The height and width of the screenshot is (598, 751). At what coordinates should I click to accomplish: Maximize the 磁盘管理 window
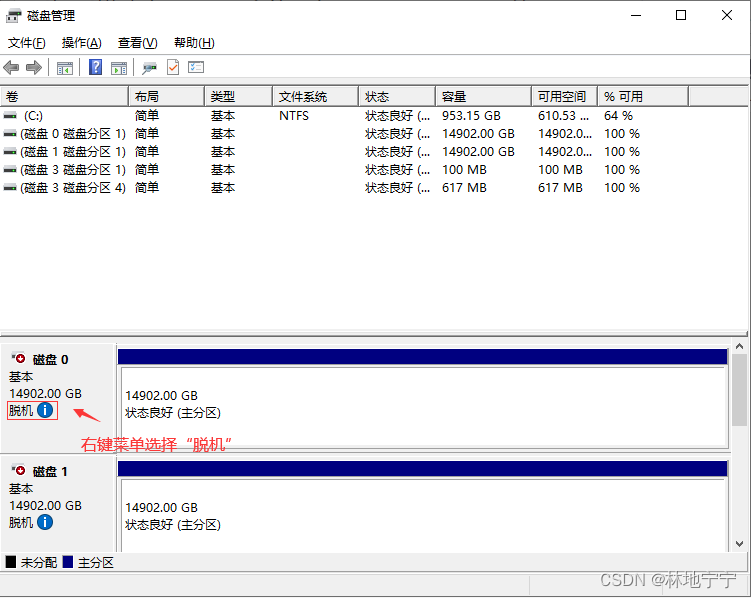pyautogui.click(x=681, y=16)
